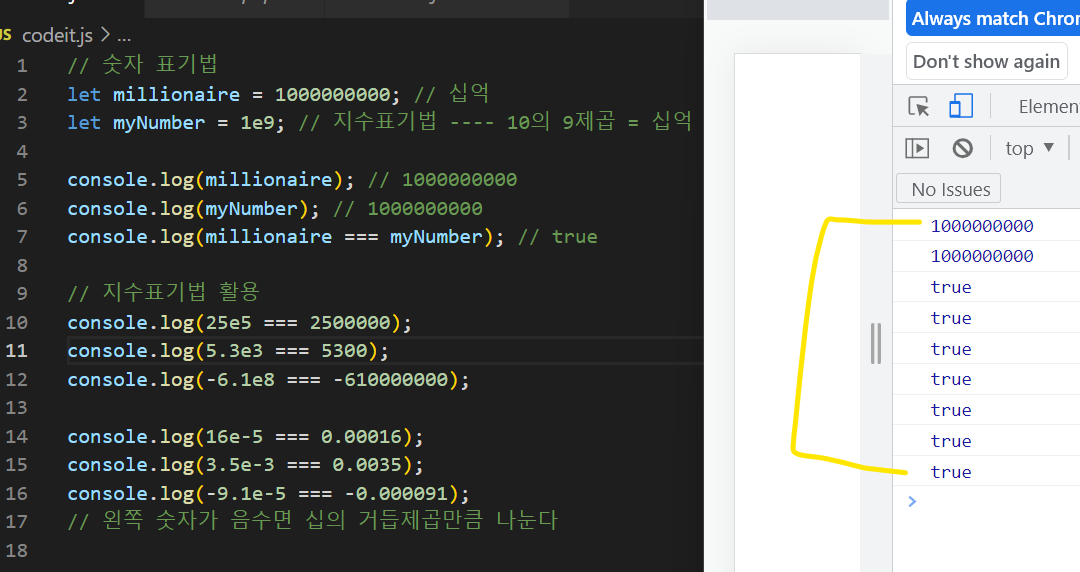Click the comment '// 숫자 표기법' on line 1
Screen dimensions: 1080x572
point(143,65)
